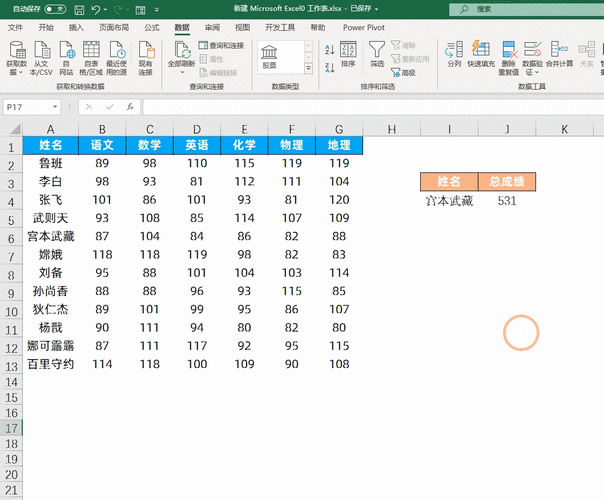This screenshot has width=604, height=500.
Task: Click orange header 总成绩
Action: (507, 181)
